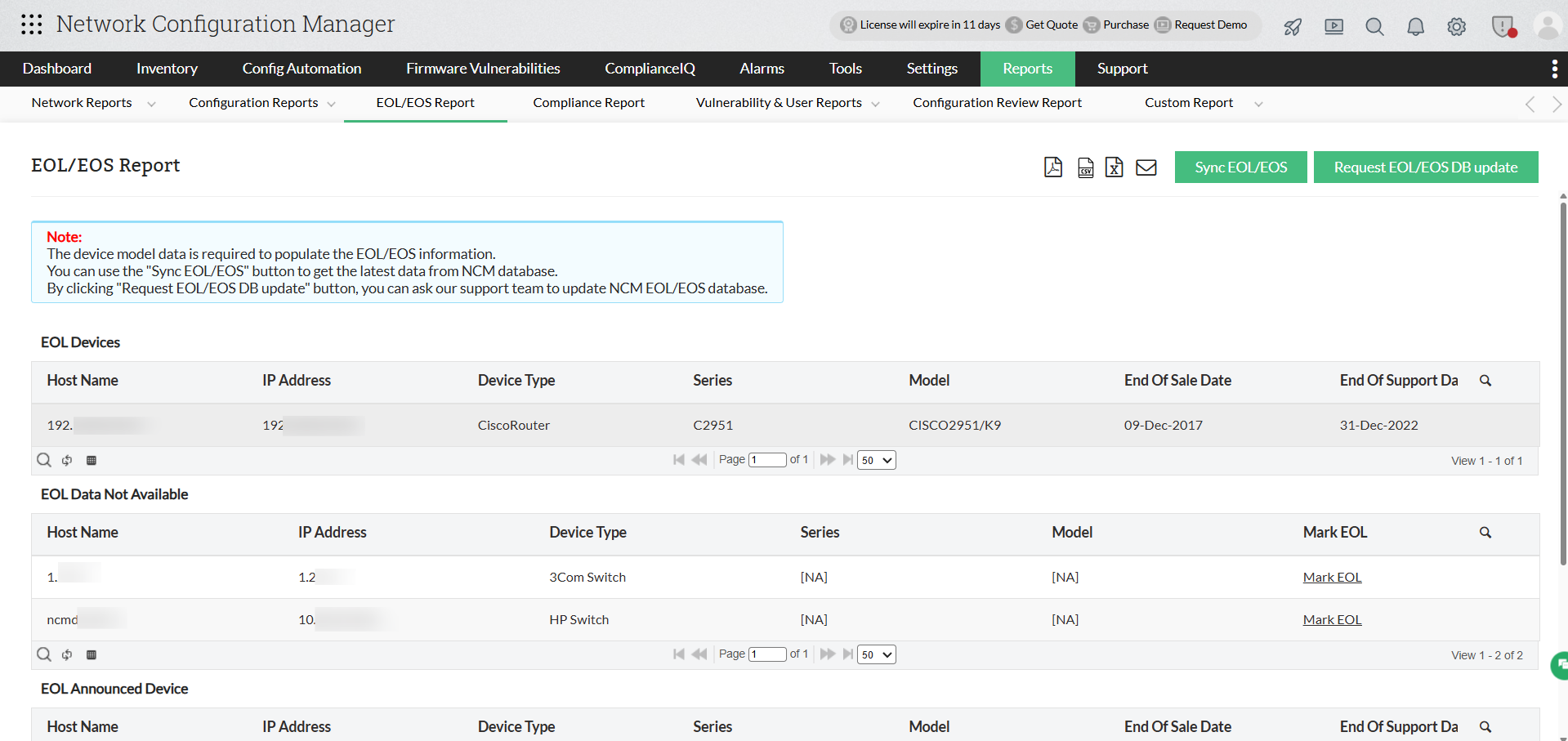1568x741 pixels.
Task: Click the Sync EOL/EOS button
Action: 1240,167
